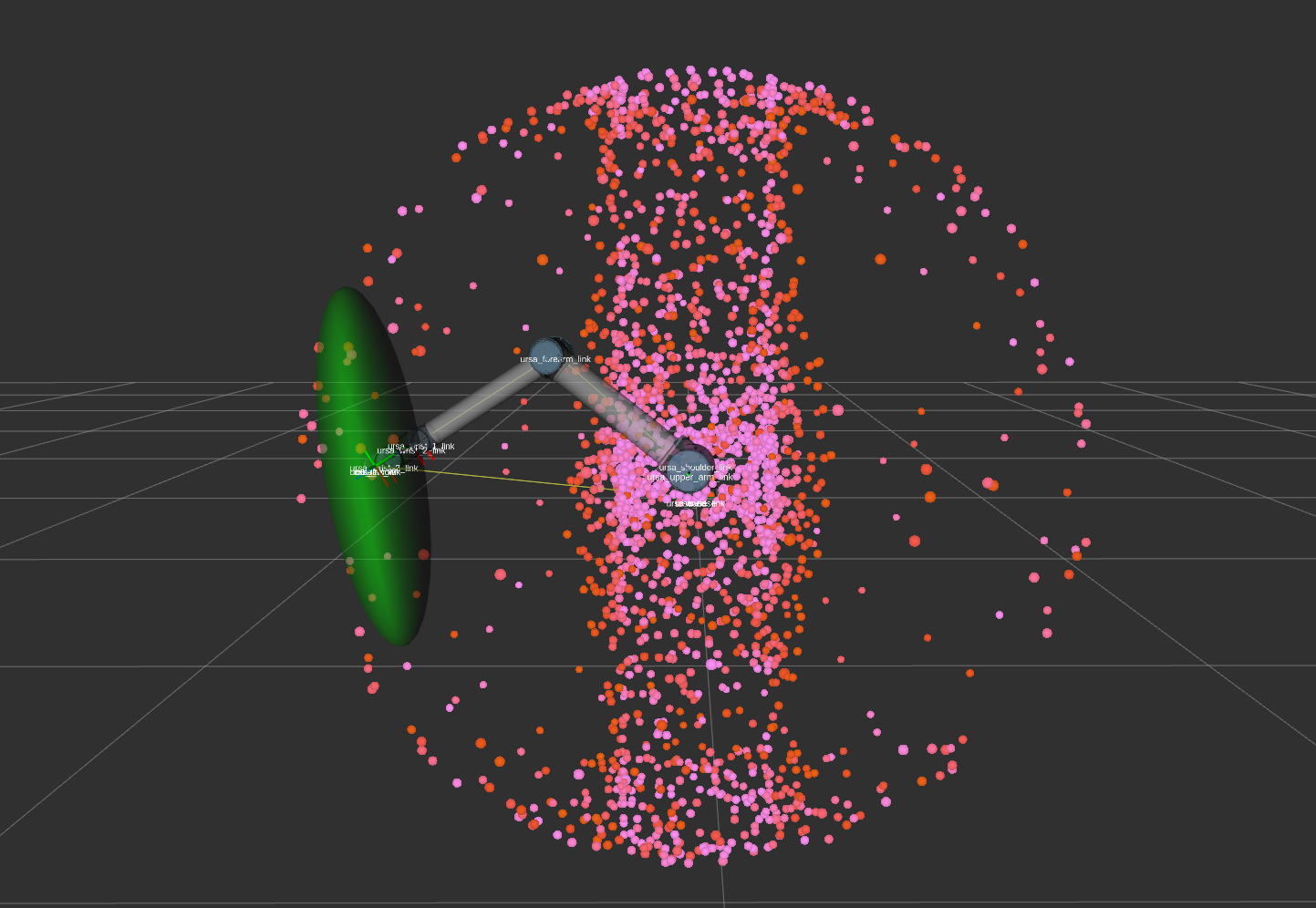This screenshot has width=1316, height=908.
Task: Click the elbow joint of the robot arm
Action: point(547,356)
